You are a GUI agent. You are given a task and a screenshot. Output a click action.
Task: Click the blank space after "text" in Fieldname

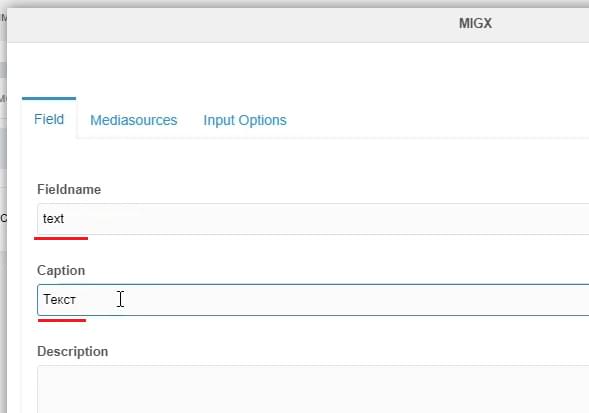tap(327, 219)
